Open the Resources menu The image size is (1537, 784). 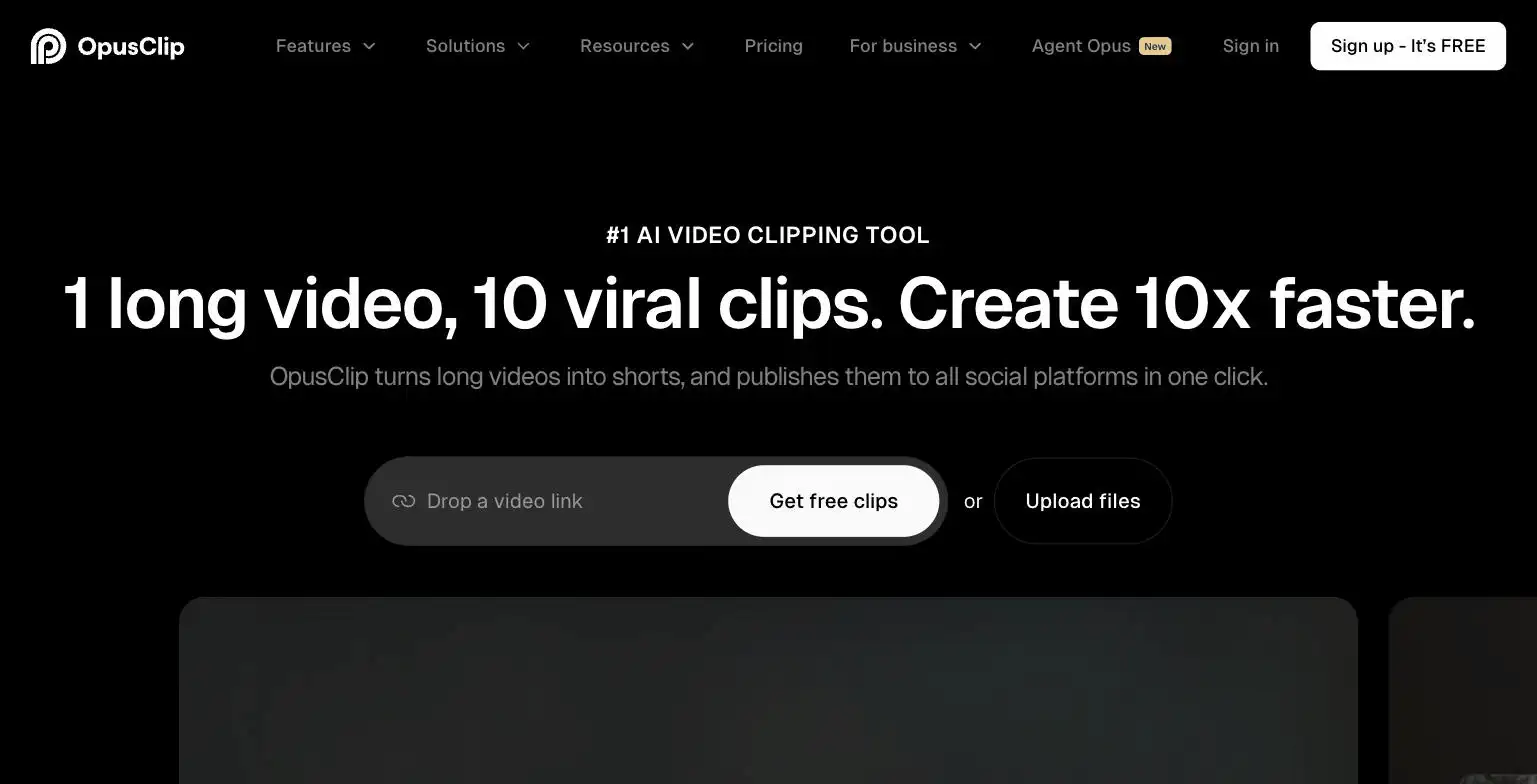[637, 46]
